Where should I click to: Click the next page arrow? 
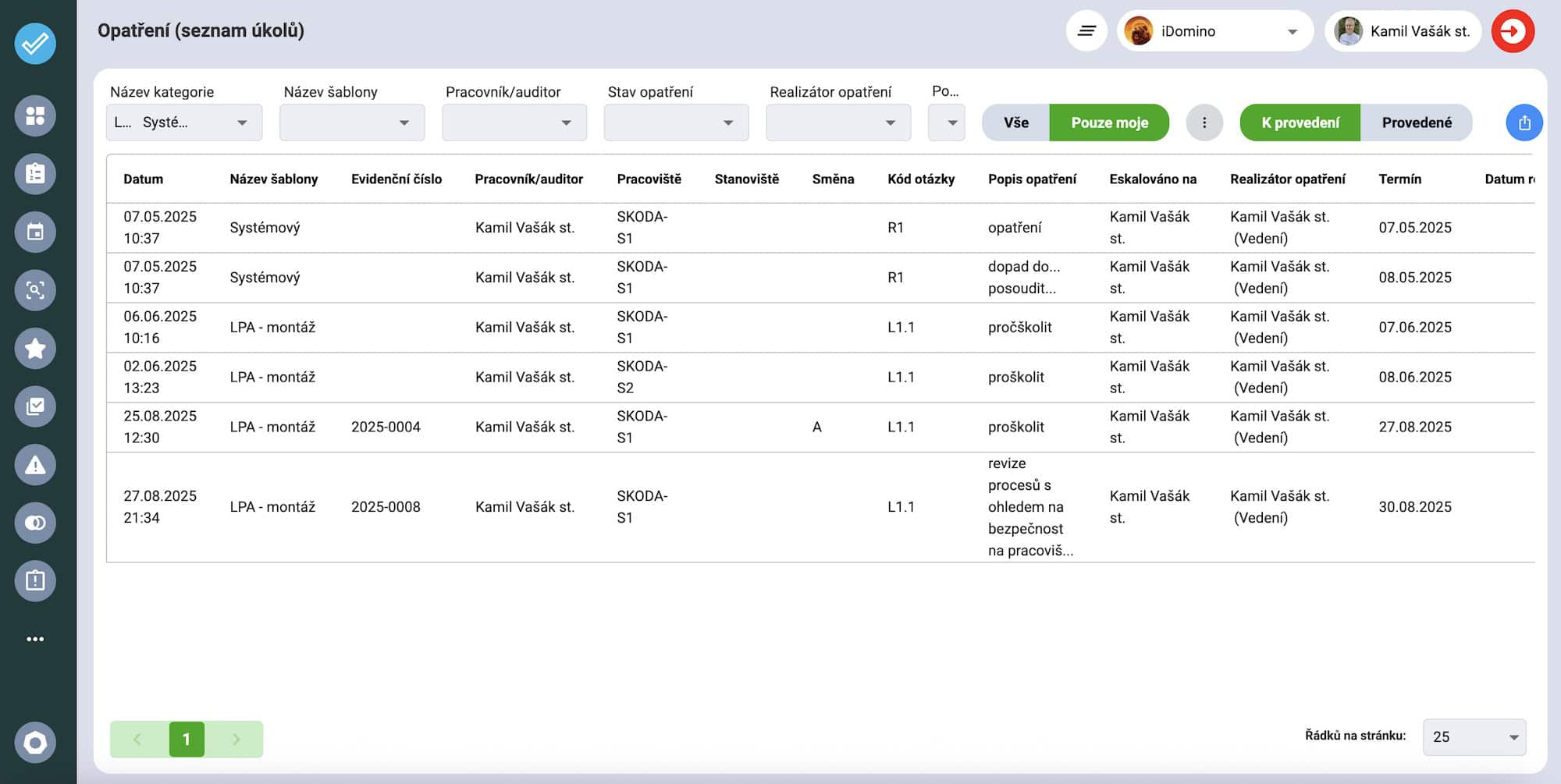[x=236, y=740]
